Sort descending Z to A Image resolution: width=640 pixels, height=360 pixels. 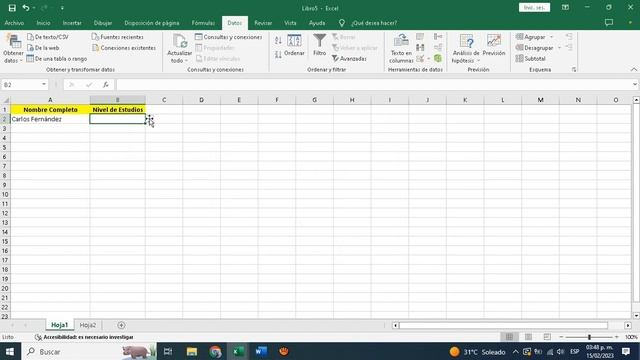278,55
